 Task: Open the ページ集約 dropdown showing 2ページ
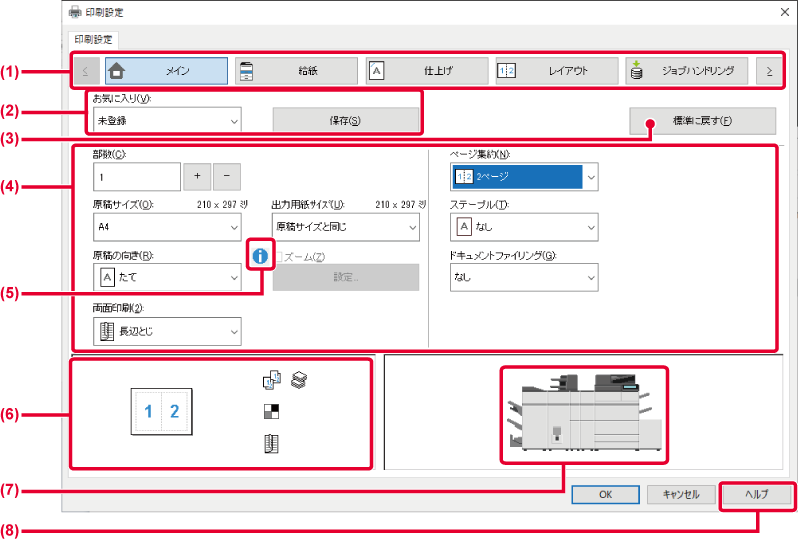[524, 177]
